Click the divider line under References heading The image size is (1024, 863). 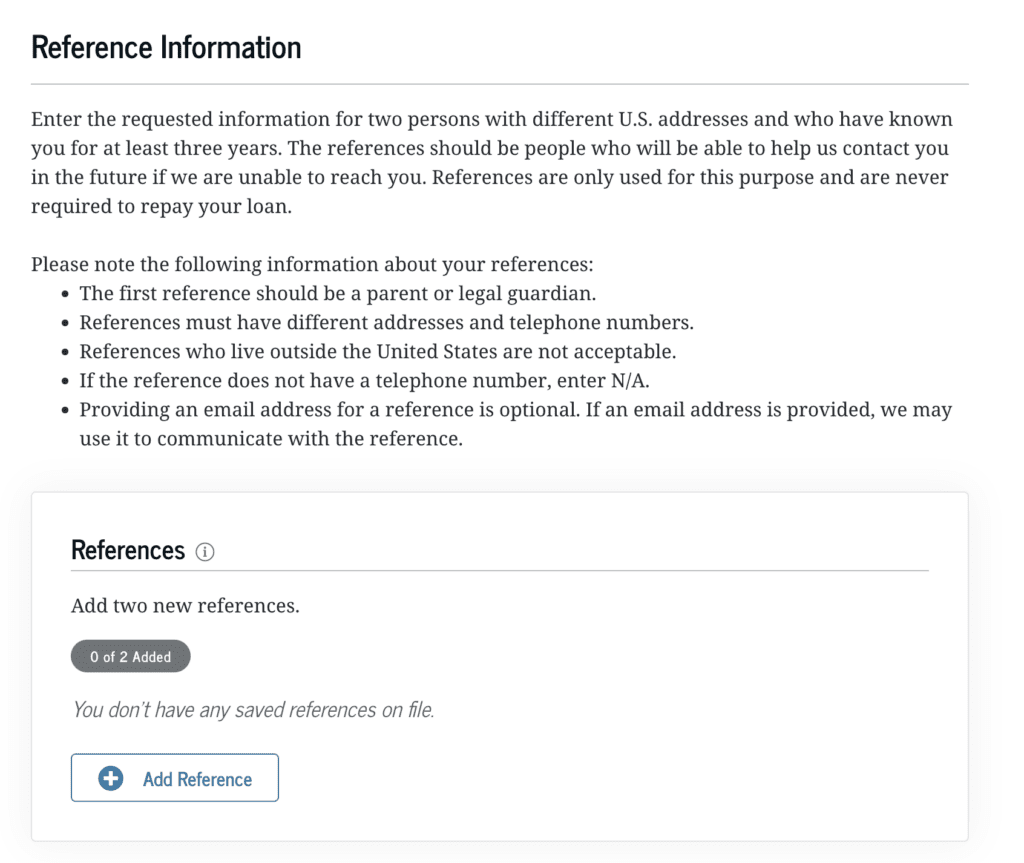[499, 571]
